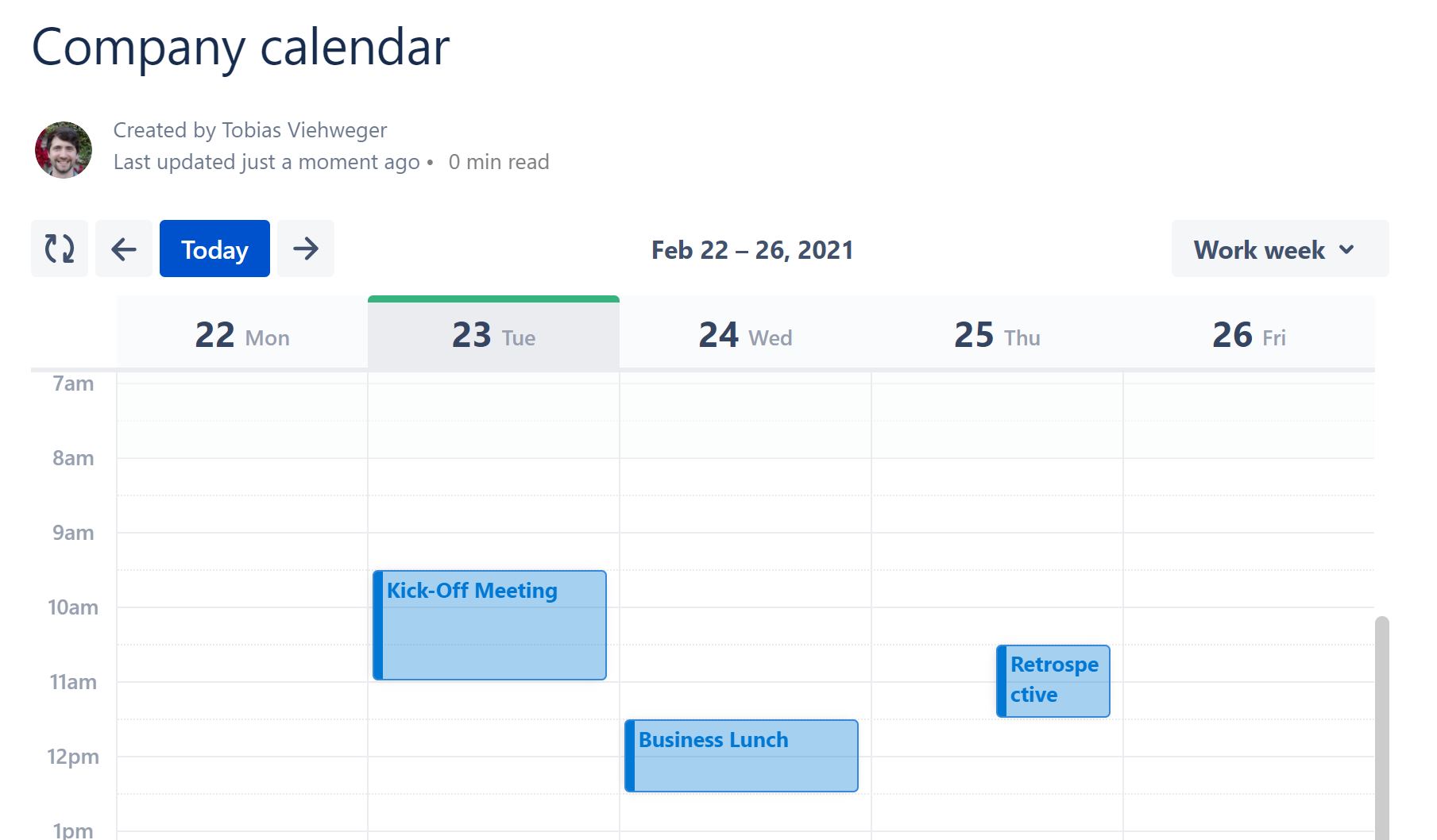
Task: Select the 25 Thu day header
Action: tap(997, 335)
